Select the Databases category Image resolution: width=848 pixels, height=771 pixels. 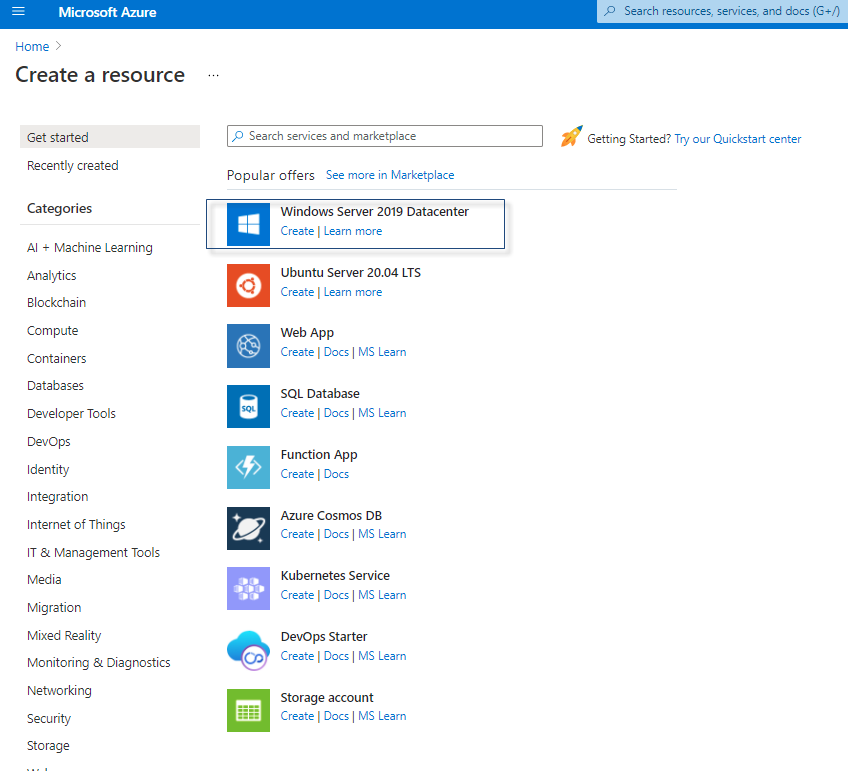(x=55, y=386)
